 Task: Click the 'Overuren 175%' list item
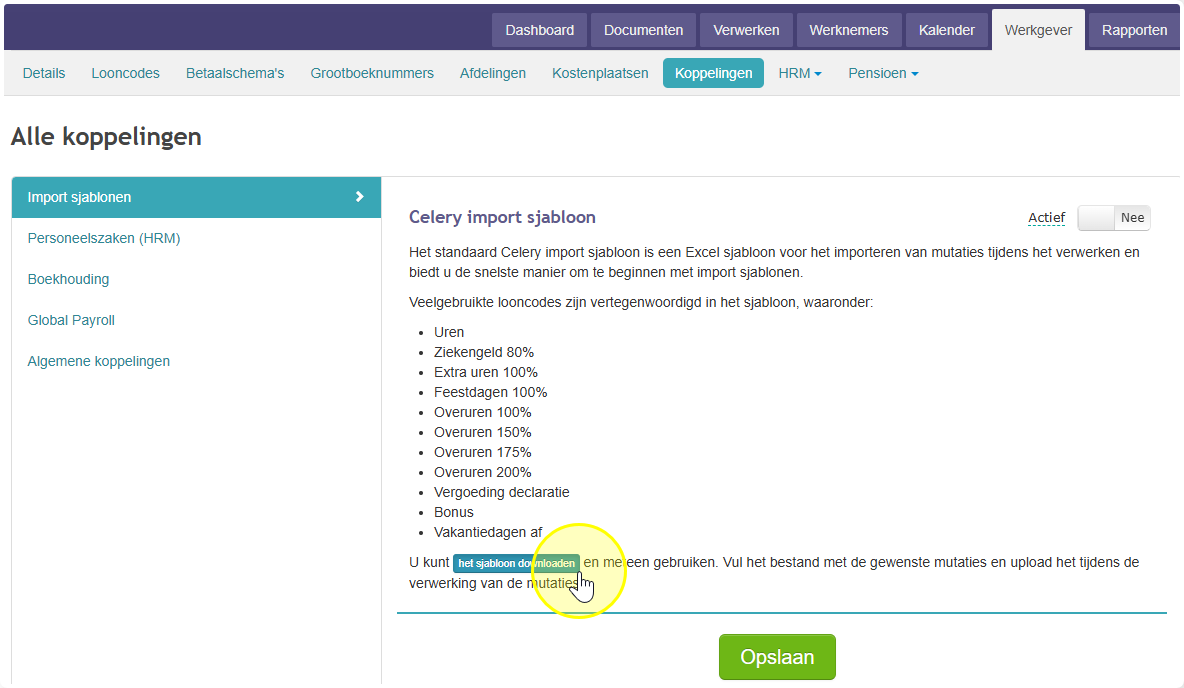click(483, 452)
